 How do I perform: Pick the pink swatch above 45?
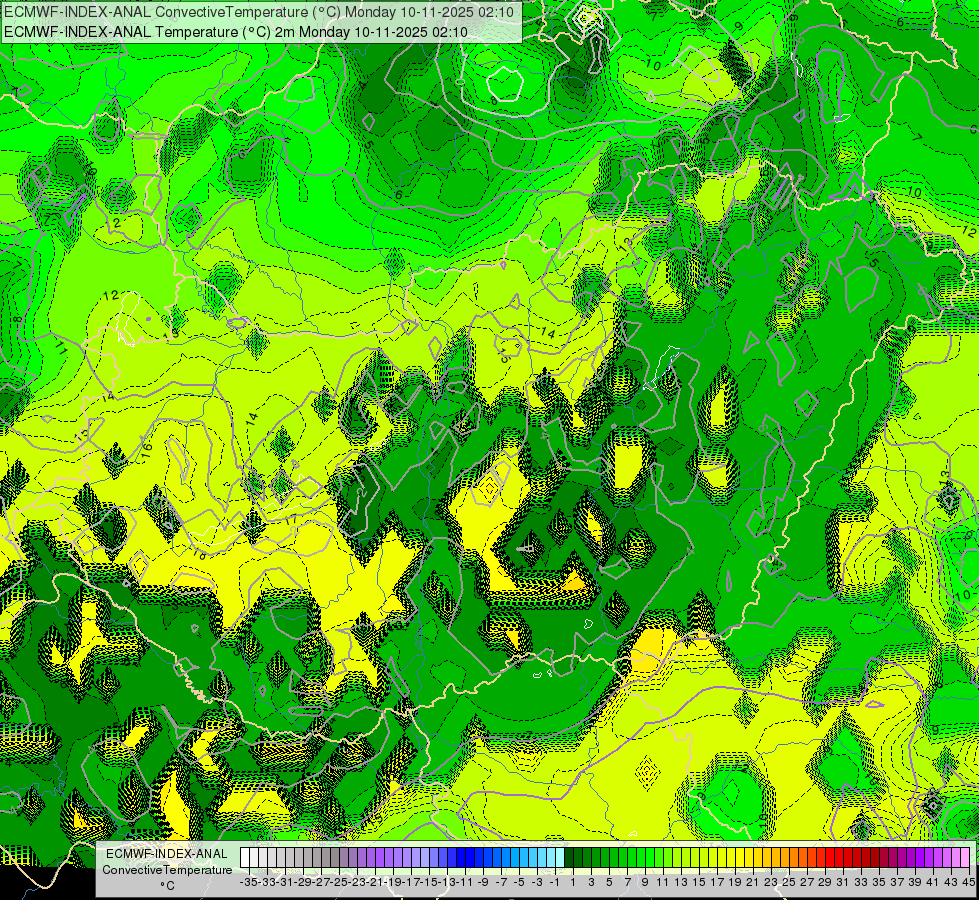pos(965,858)
